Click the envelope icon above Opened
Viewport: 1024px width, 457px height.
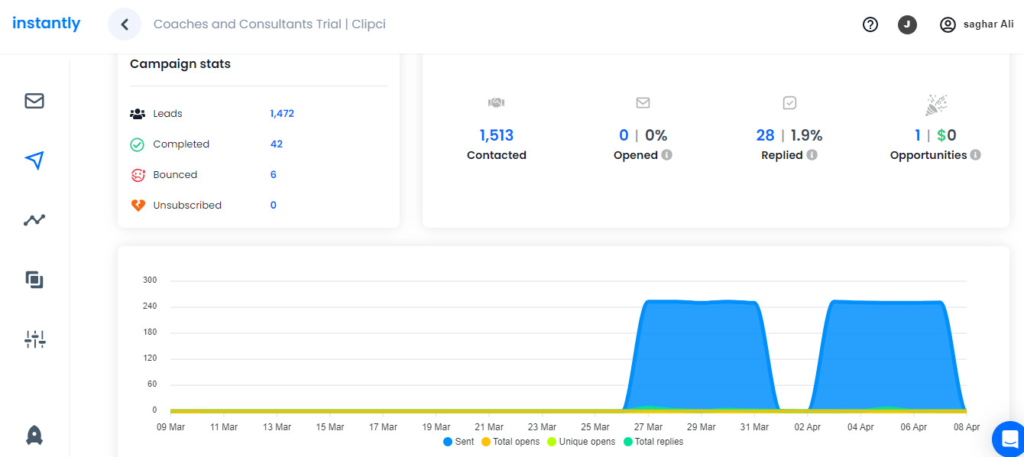point(643,102)
